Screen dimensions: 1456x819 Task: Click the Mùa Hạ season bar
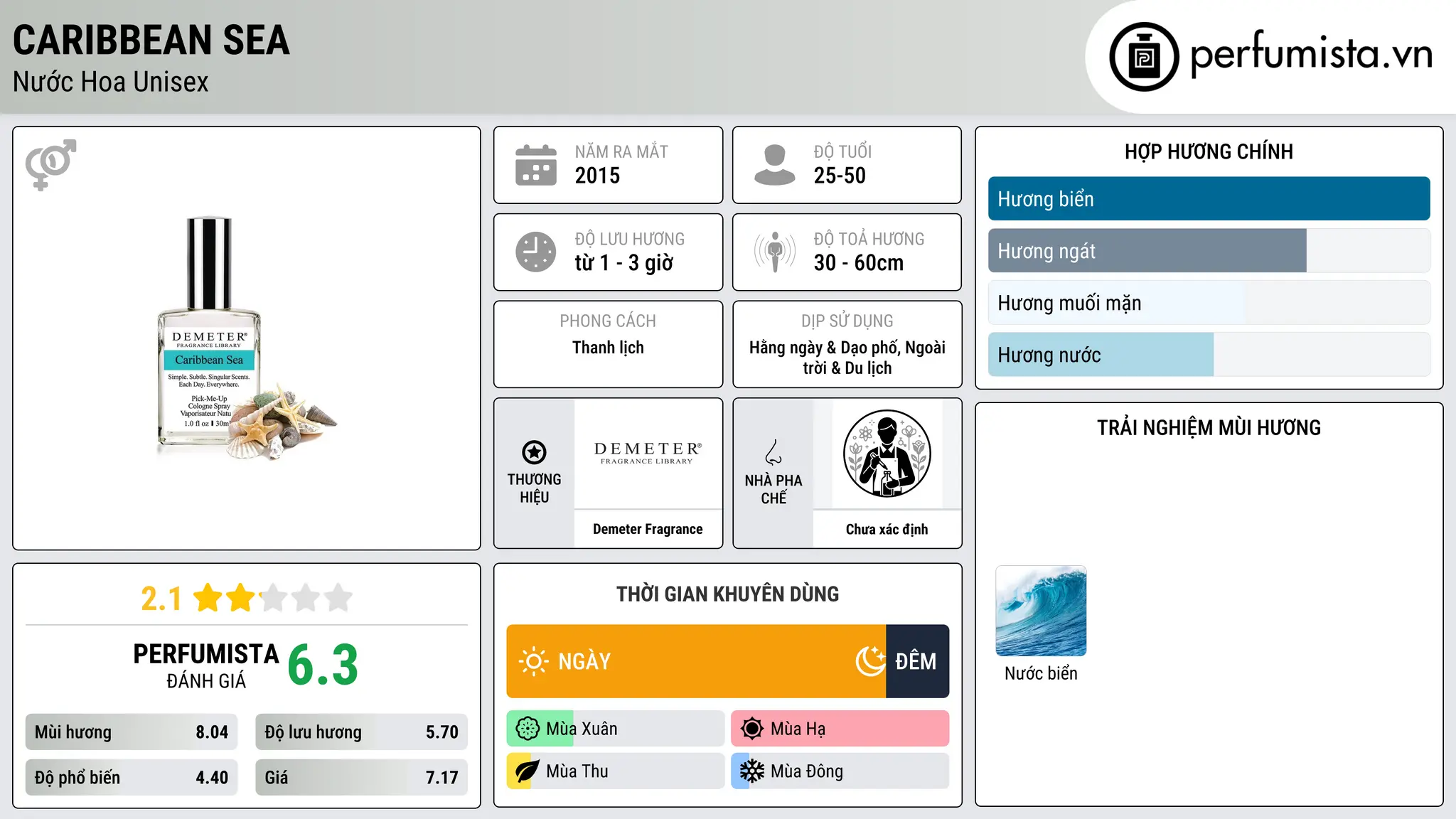coord(840,729)
